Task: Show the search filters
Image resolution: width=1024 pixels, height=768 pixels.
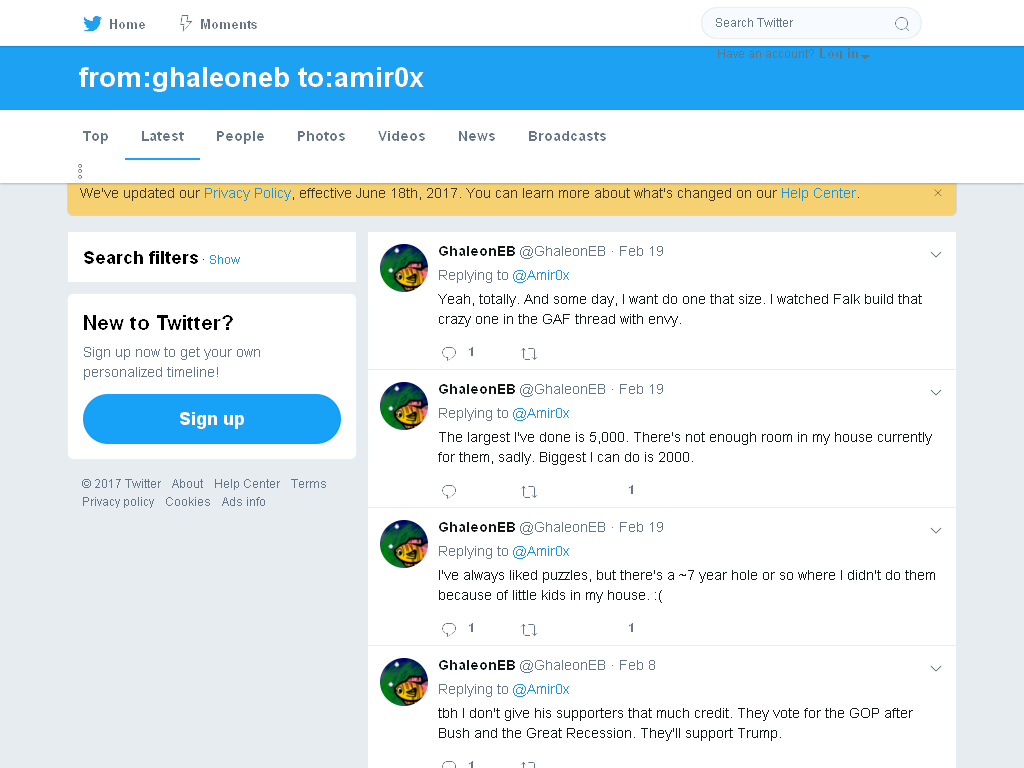Action: 225,260
